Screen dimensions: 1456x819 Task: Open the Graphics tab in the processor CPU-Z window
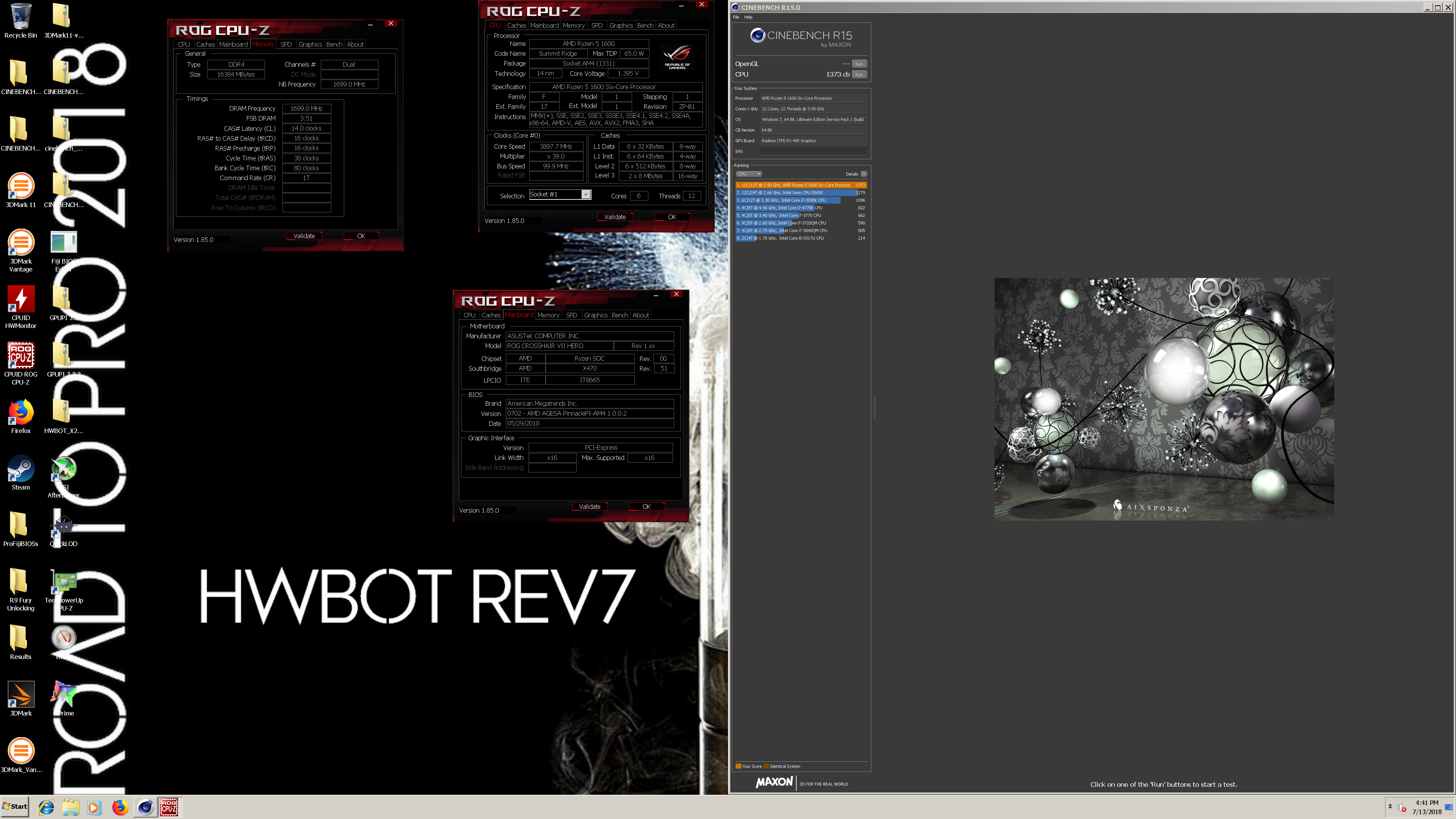coord(621,25)
